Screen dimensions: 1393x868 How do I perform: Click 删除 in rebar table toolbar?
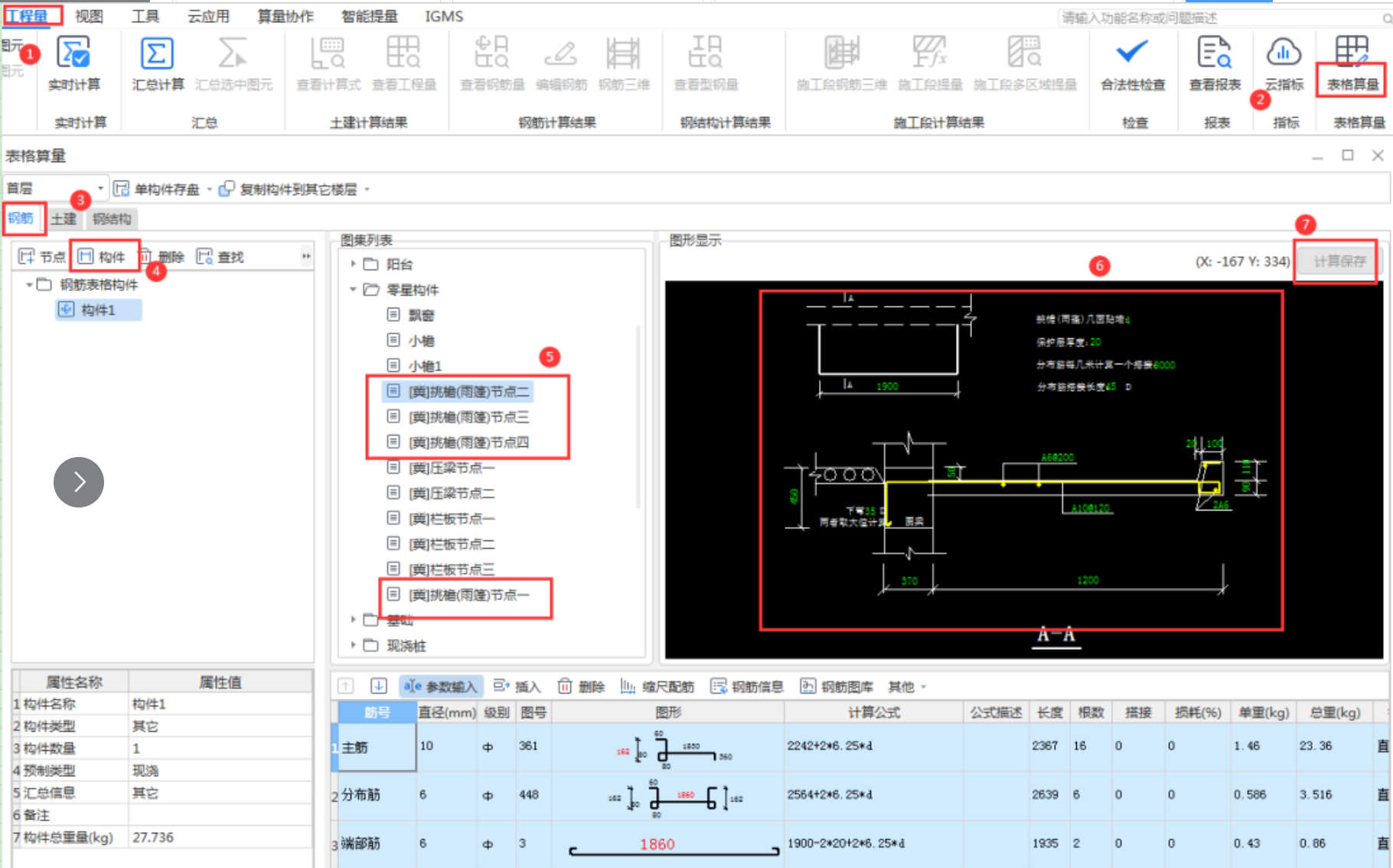[x=581, y=686]
